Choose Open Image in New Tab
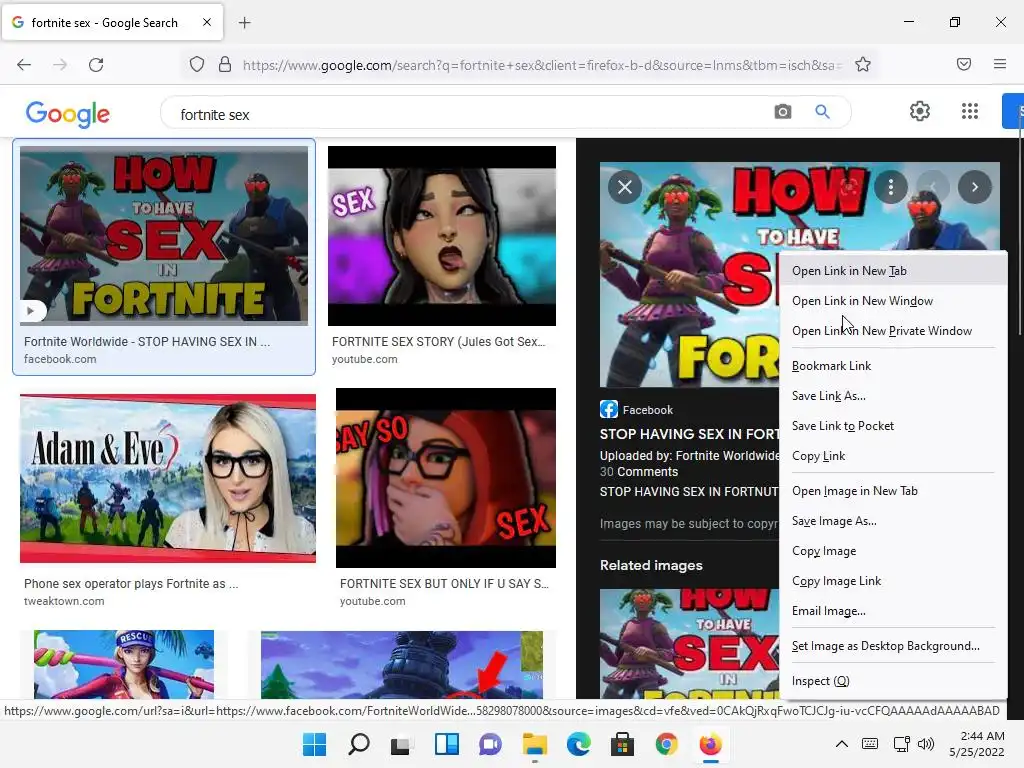Image resolution: width=1024 pixels, height=768 pixels. point(893,490)
